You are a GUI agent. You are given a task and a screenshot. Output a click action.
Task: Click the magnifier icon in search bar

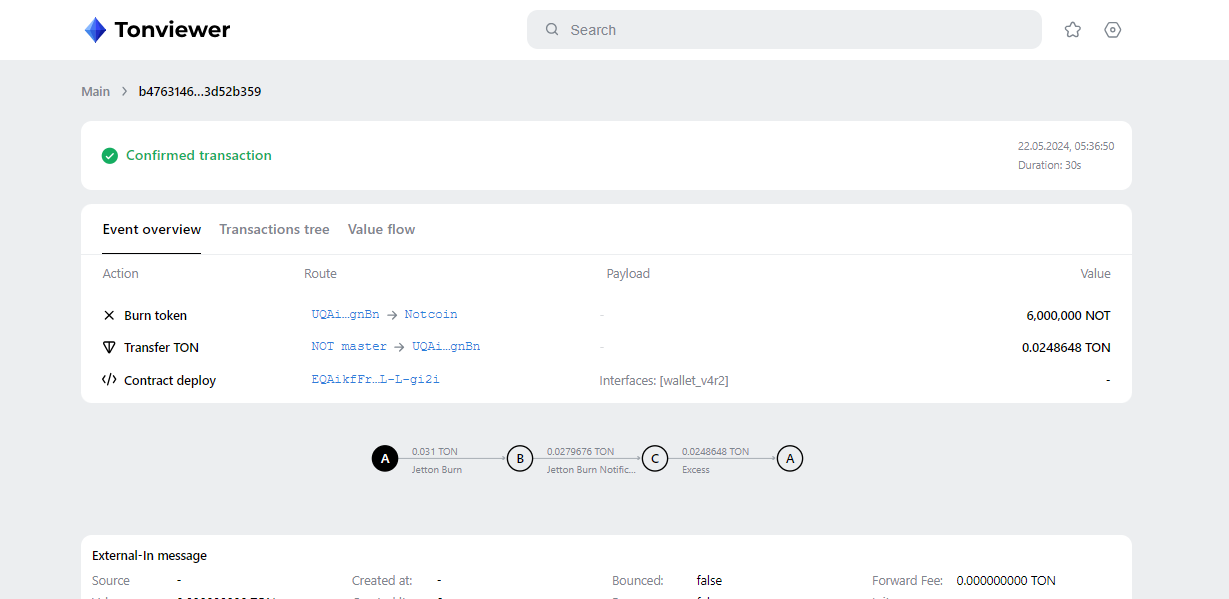point(552,30)
